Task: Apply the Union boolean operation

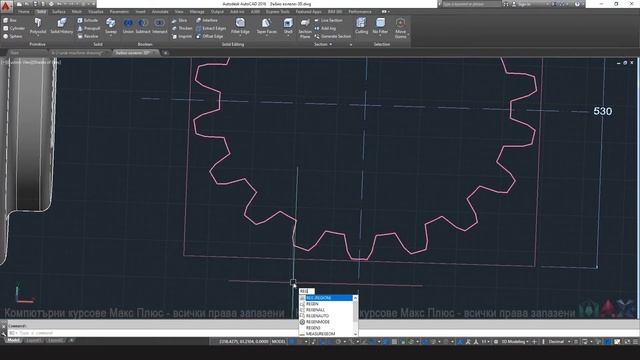Action: 128,26
